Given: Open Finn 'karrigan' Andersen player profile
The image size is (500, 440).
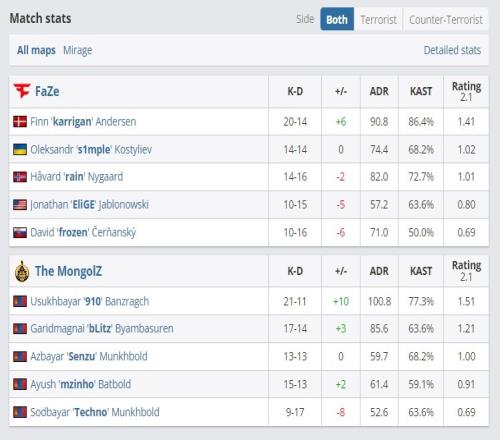Looking at the screenshot, I should 83,122.
